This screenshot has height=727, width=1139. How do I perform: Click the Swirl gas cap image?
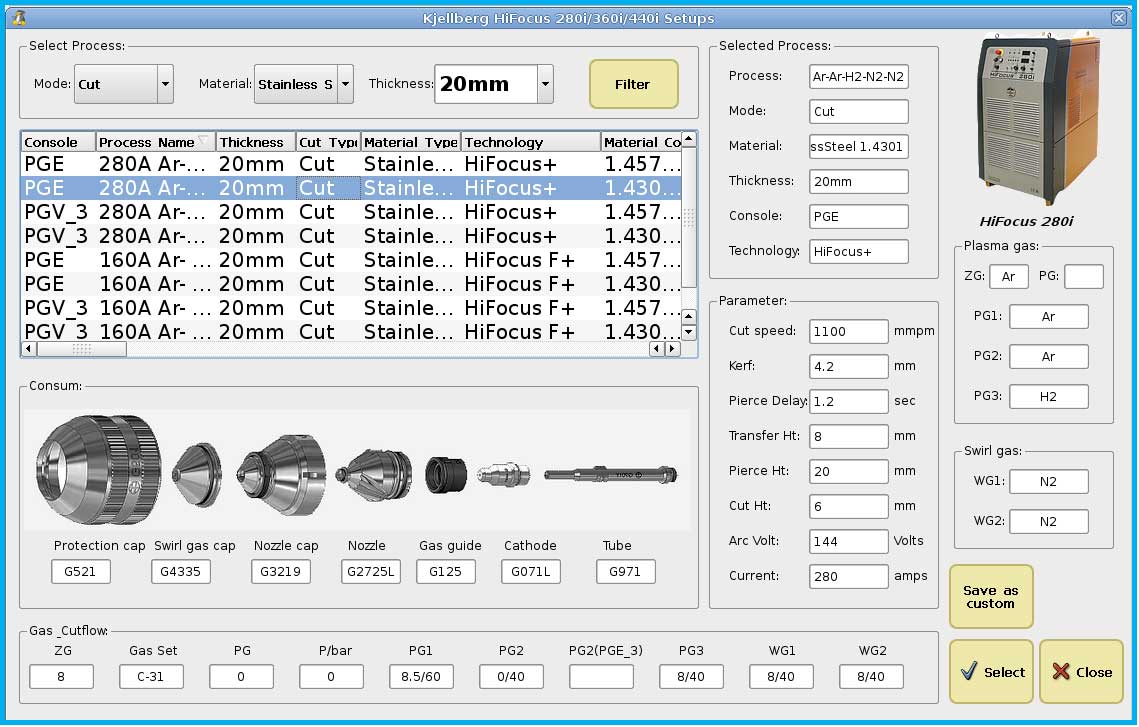pyautogui.click(x=197, y=474)
